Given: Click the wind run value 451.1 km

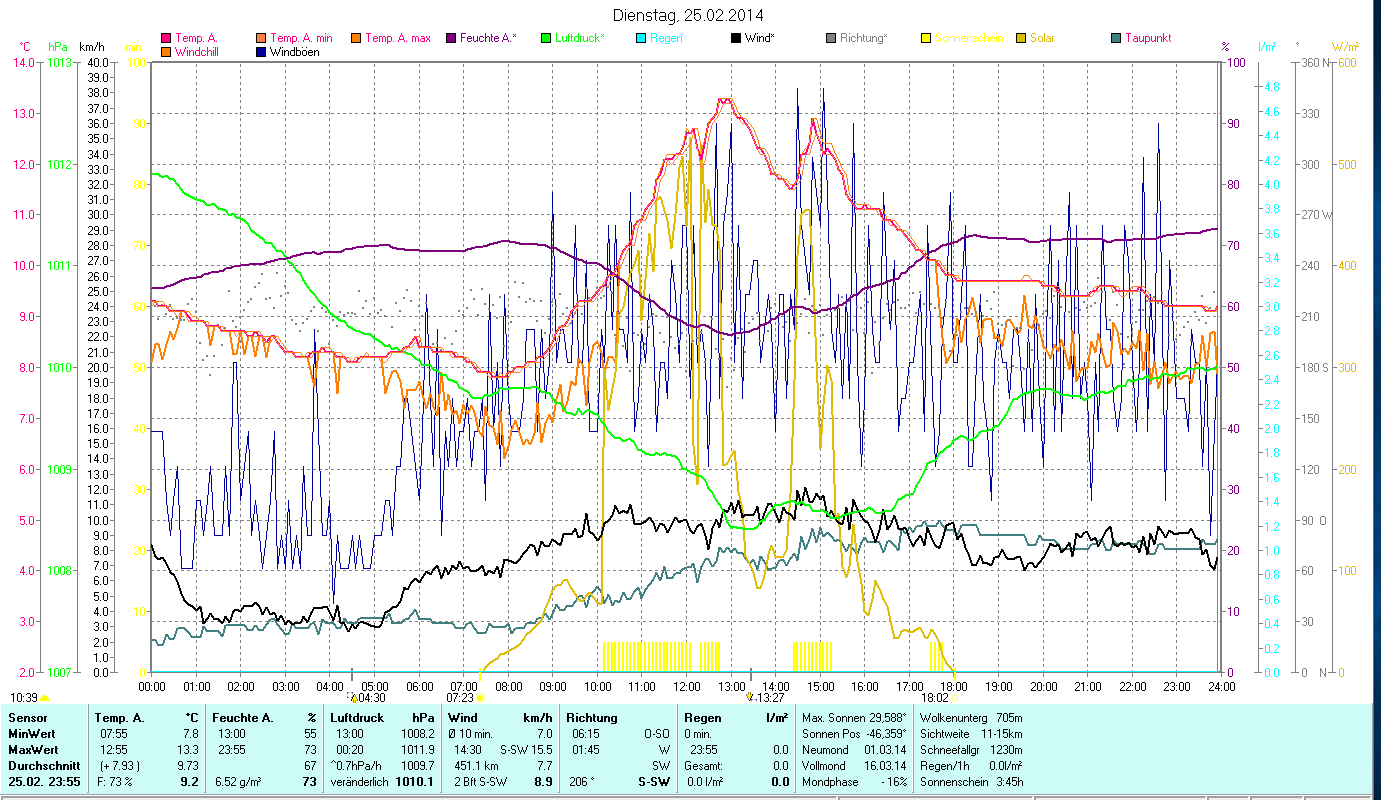Looking at the screenshot, I should 477,766.
